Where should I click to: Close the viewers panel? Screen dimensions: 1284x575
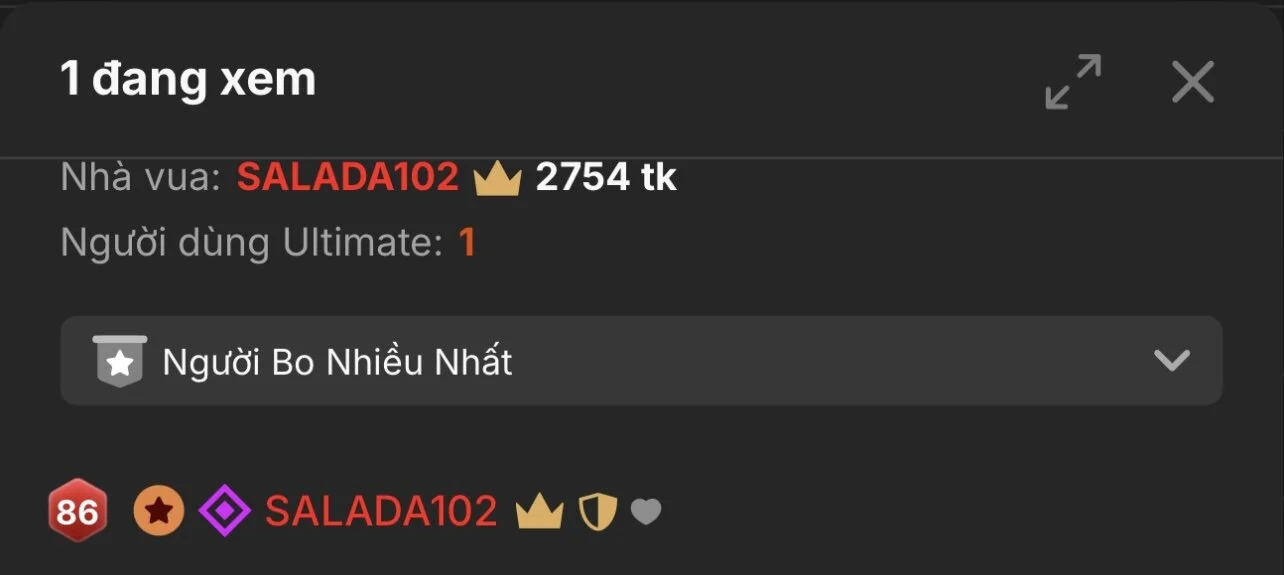point(1193,81)
